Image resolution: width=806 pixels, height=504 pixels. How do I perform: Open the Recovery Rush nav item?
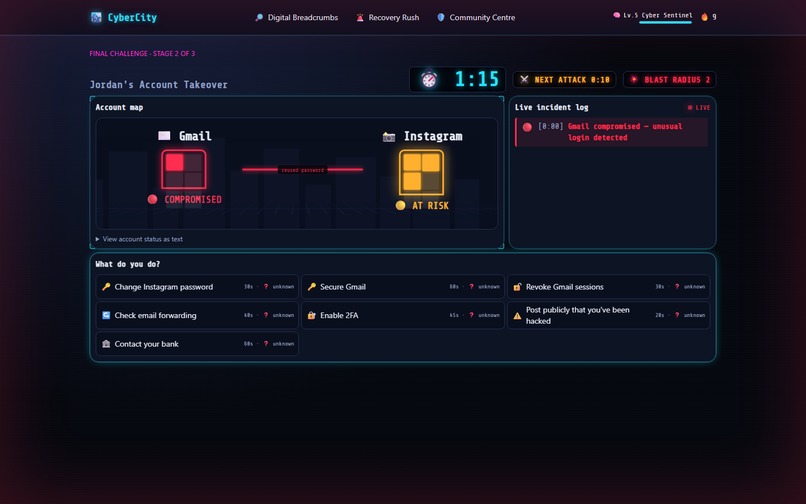coord(388,17)
